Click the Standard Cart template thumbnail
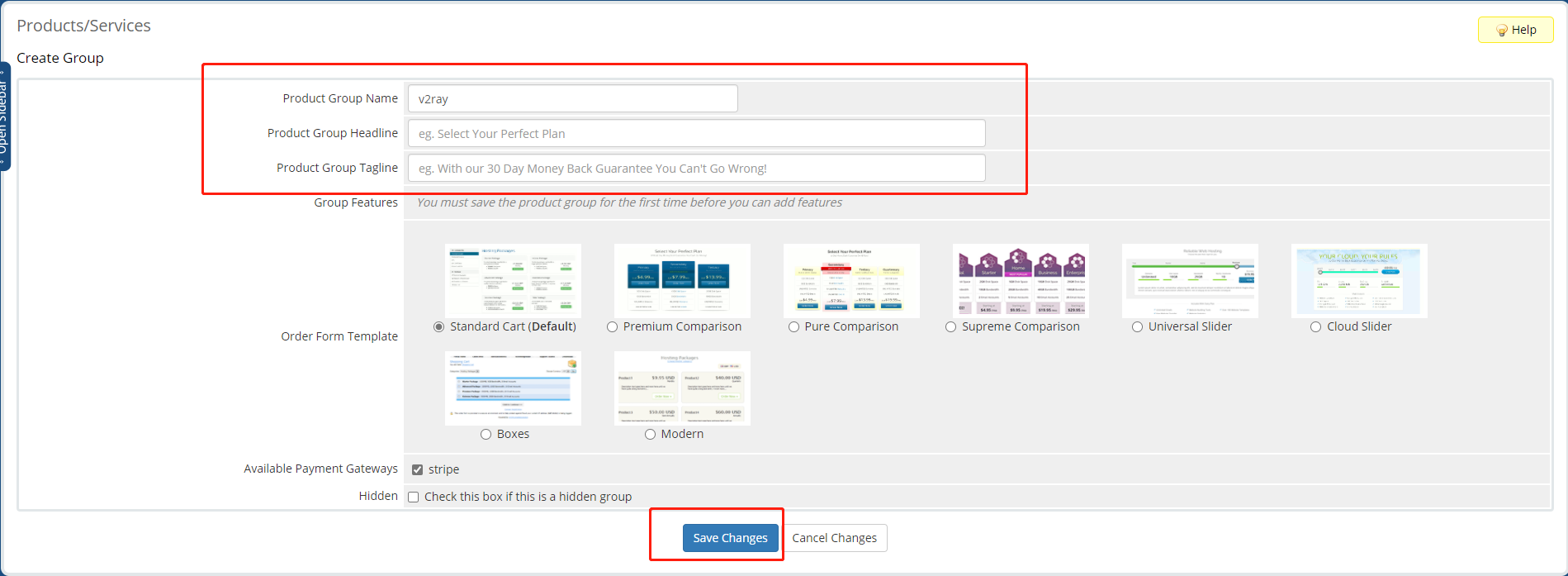 [513, 281]
